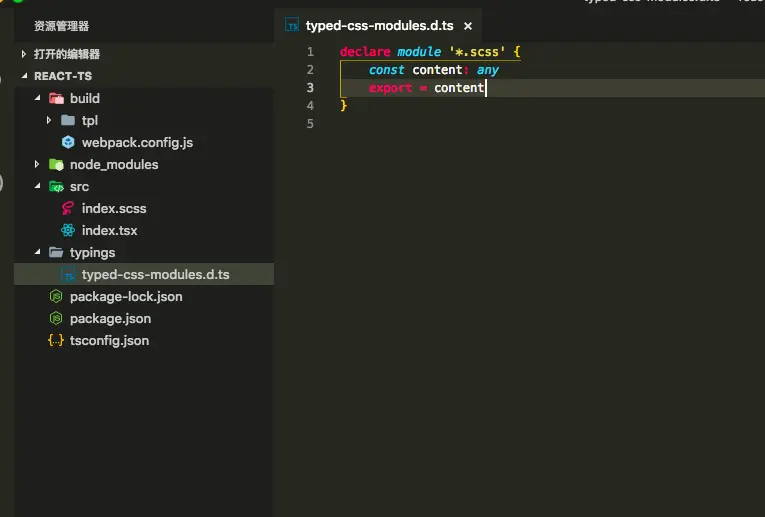Click the Sass icon beside index.scss
Screen dimensions: 765x517
point(68,209)
